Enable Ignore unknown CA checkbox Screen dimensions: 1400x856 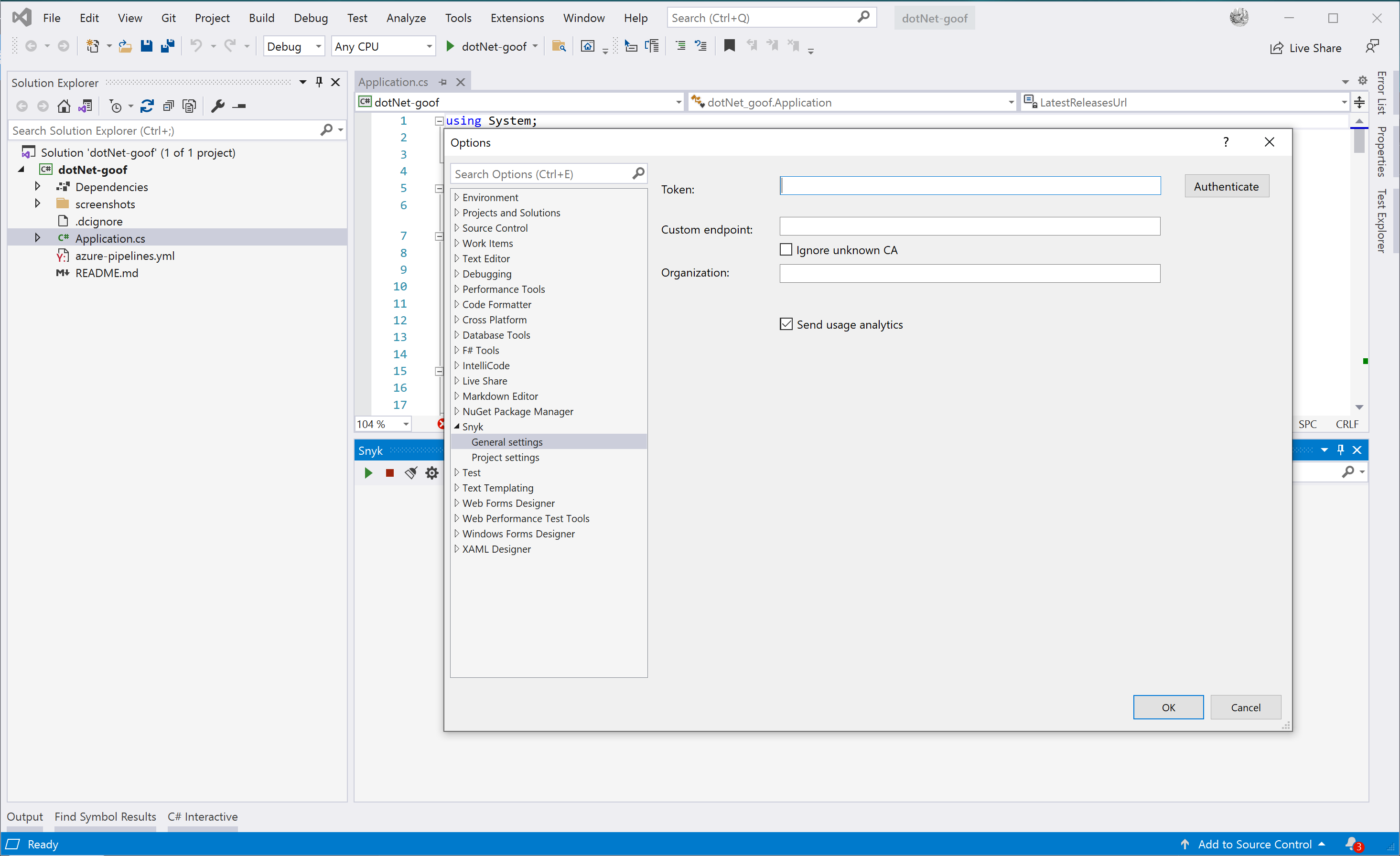coord(786,249)
